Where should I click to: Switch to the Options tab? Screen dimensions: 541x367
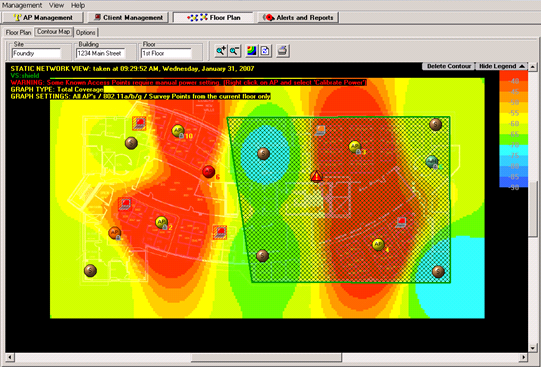click(x=86, y=32)
